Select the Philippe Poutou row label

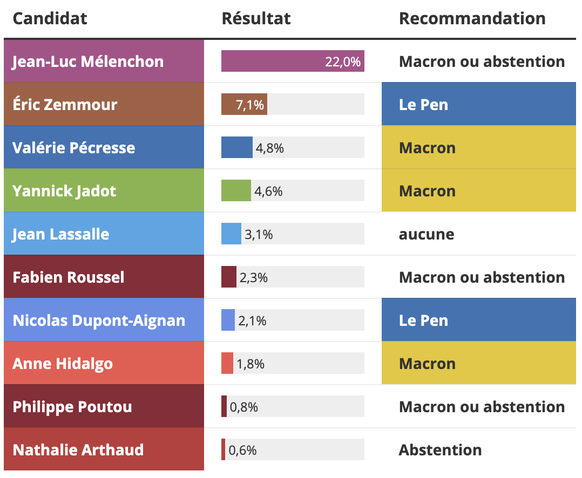104,406
